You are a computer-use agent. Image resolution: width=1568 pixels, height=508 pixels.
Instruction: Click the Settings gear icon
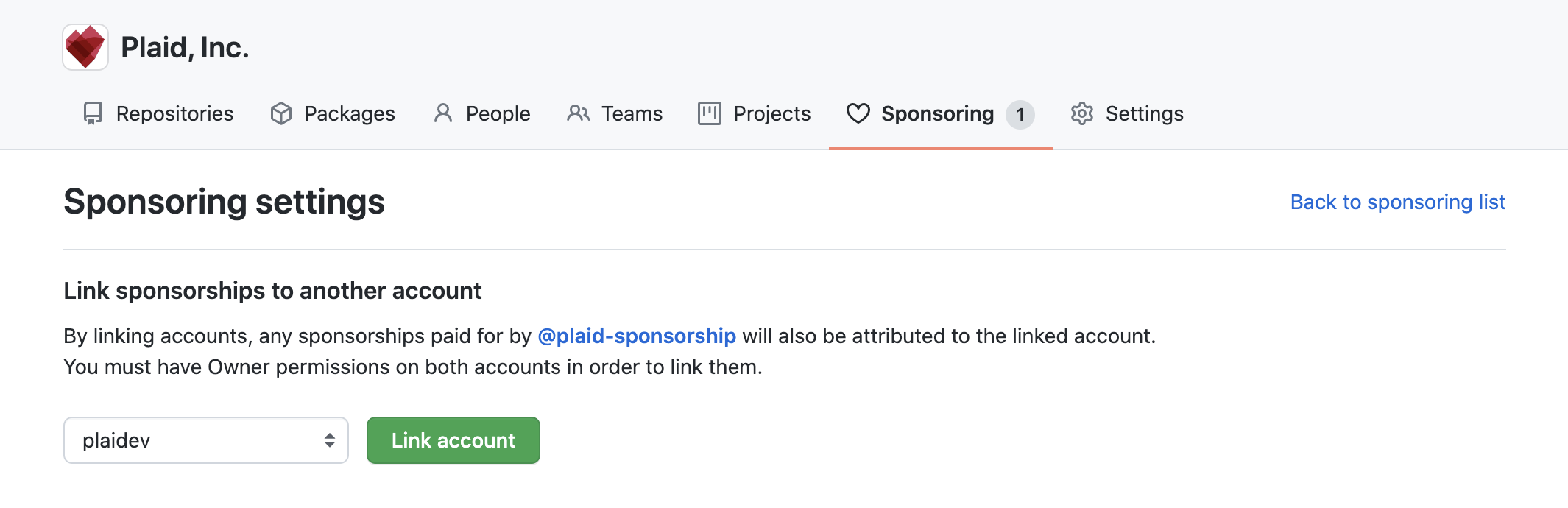pyautogui.click(x=1082, y=113)
